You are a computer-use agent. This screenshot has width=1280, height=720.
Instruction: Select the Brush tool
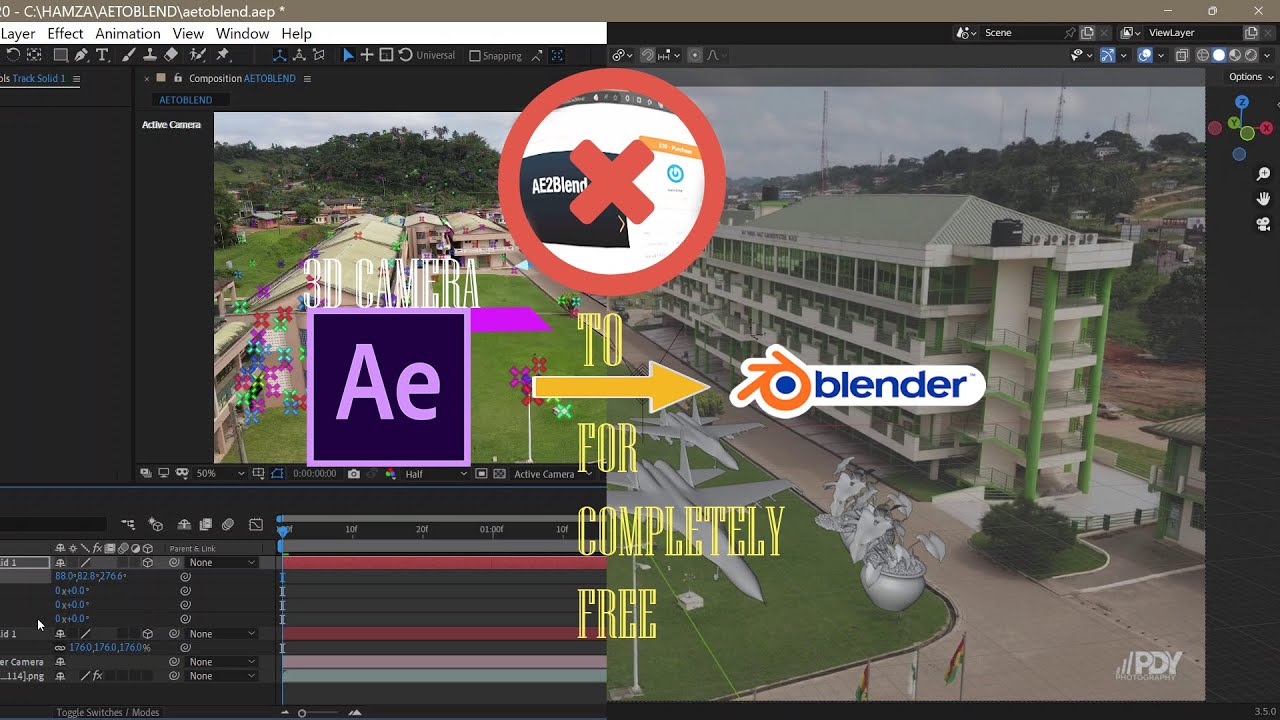(129, 55)
